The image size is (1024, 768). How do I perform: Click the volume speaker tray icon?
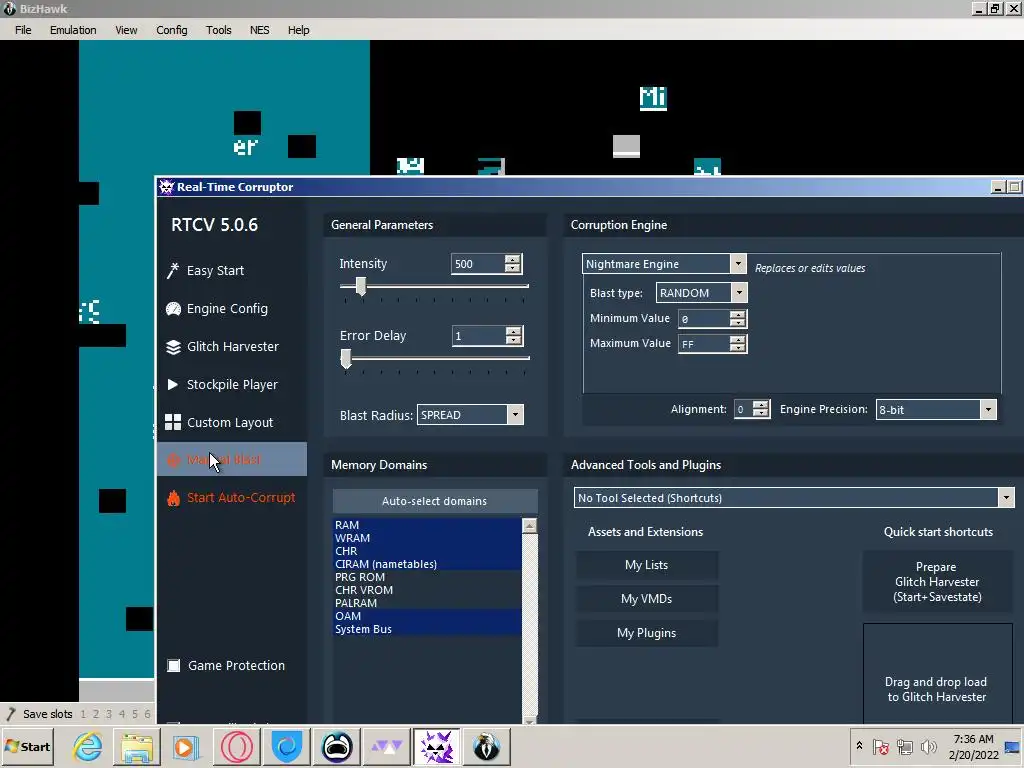928,746
